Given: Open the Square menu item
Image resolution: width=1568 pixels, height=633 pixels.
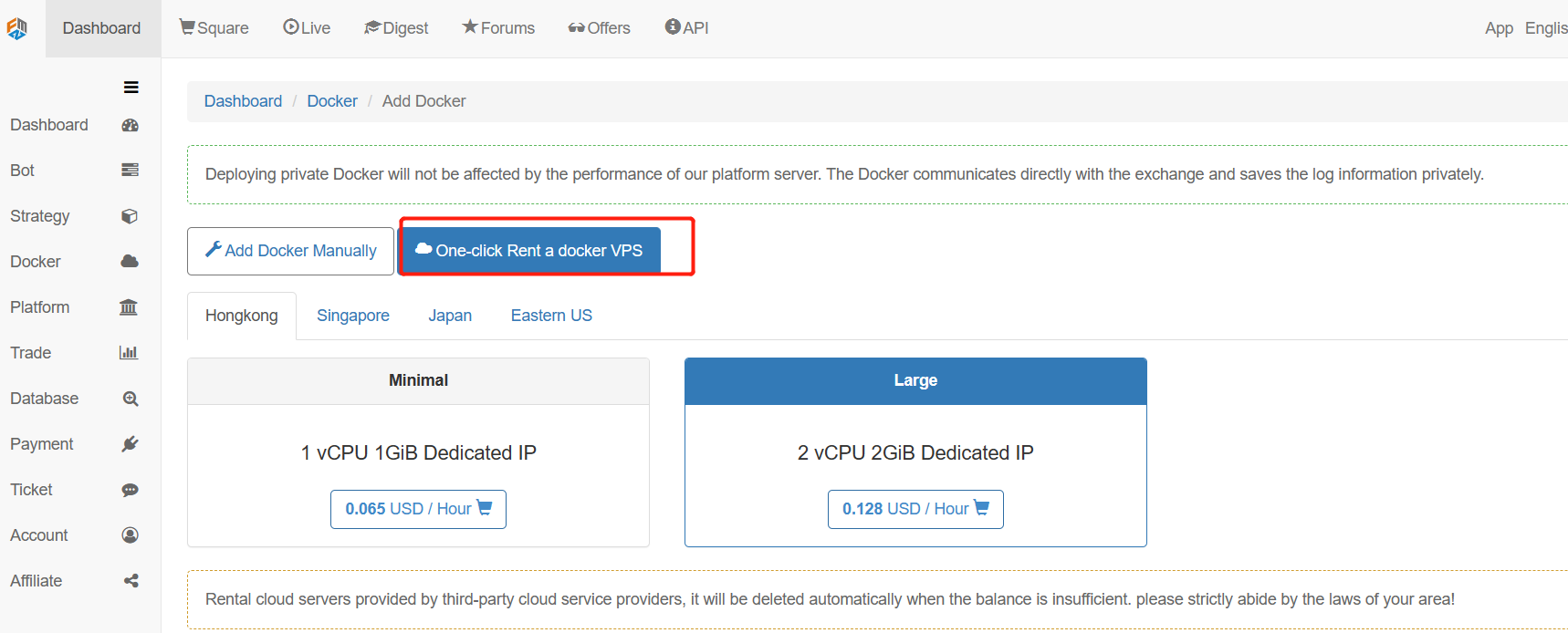Looking at the screenshot, I should 214,28.
